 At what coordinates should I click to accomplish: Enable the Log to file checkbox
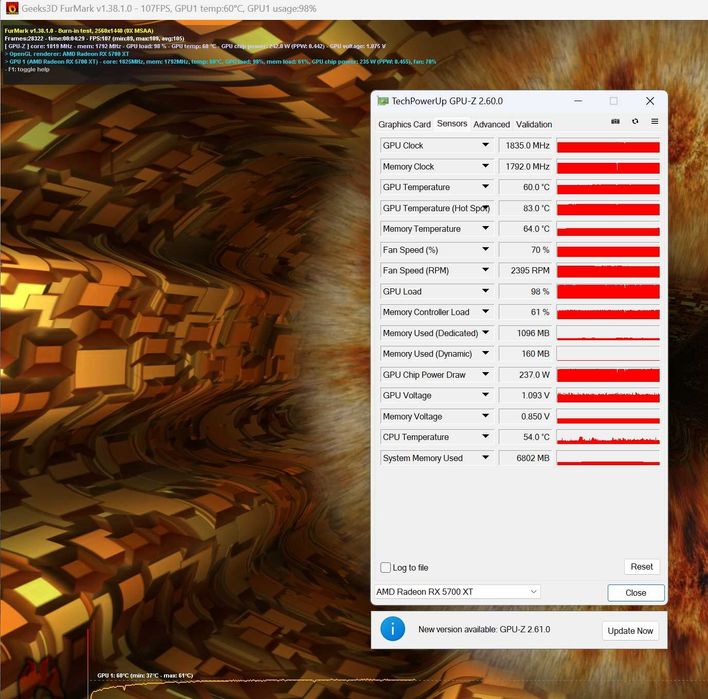click(385, 567)
